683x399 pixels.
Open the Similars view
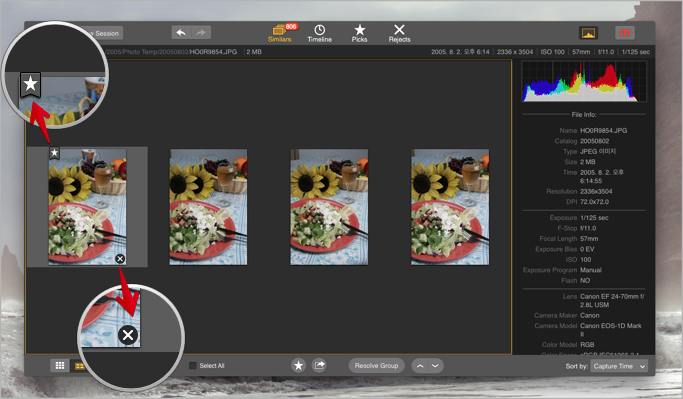(280, 34)
